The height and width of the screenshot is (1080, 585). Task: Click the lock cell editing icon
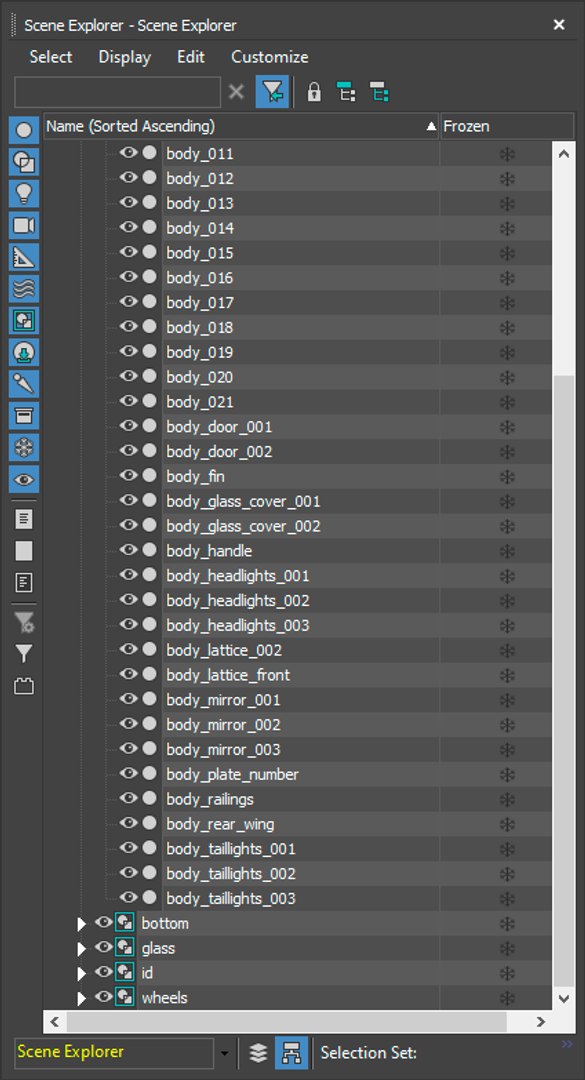click(x=314, y=92)
